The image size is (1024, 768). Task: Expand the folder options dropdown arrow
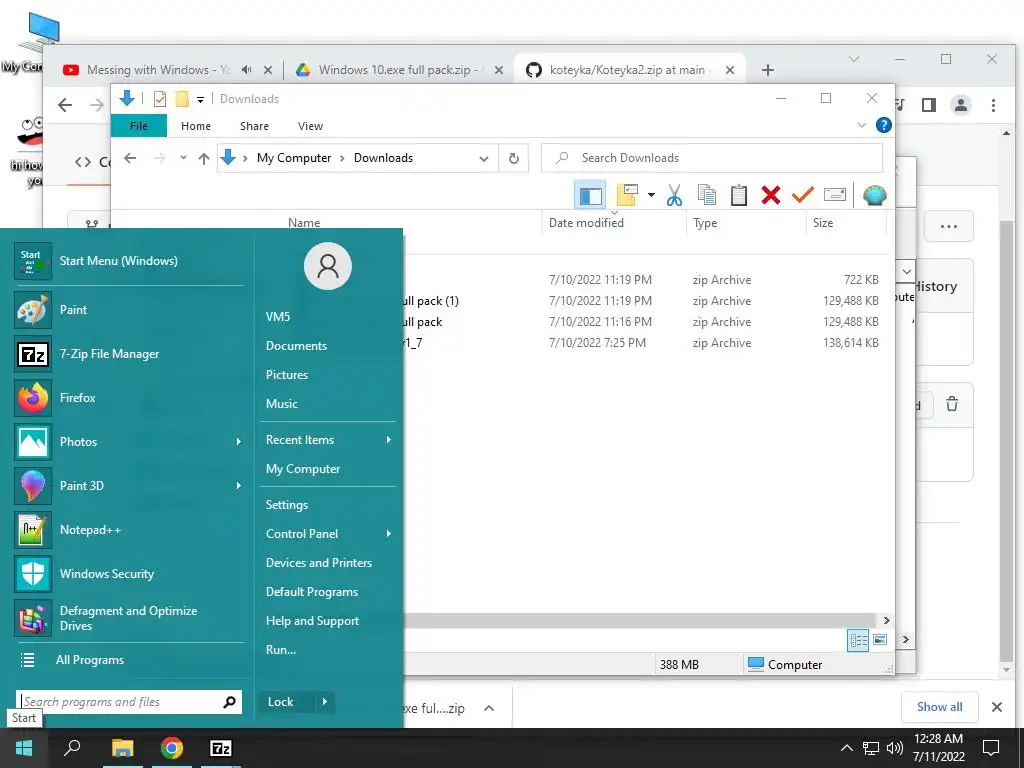651,195
